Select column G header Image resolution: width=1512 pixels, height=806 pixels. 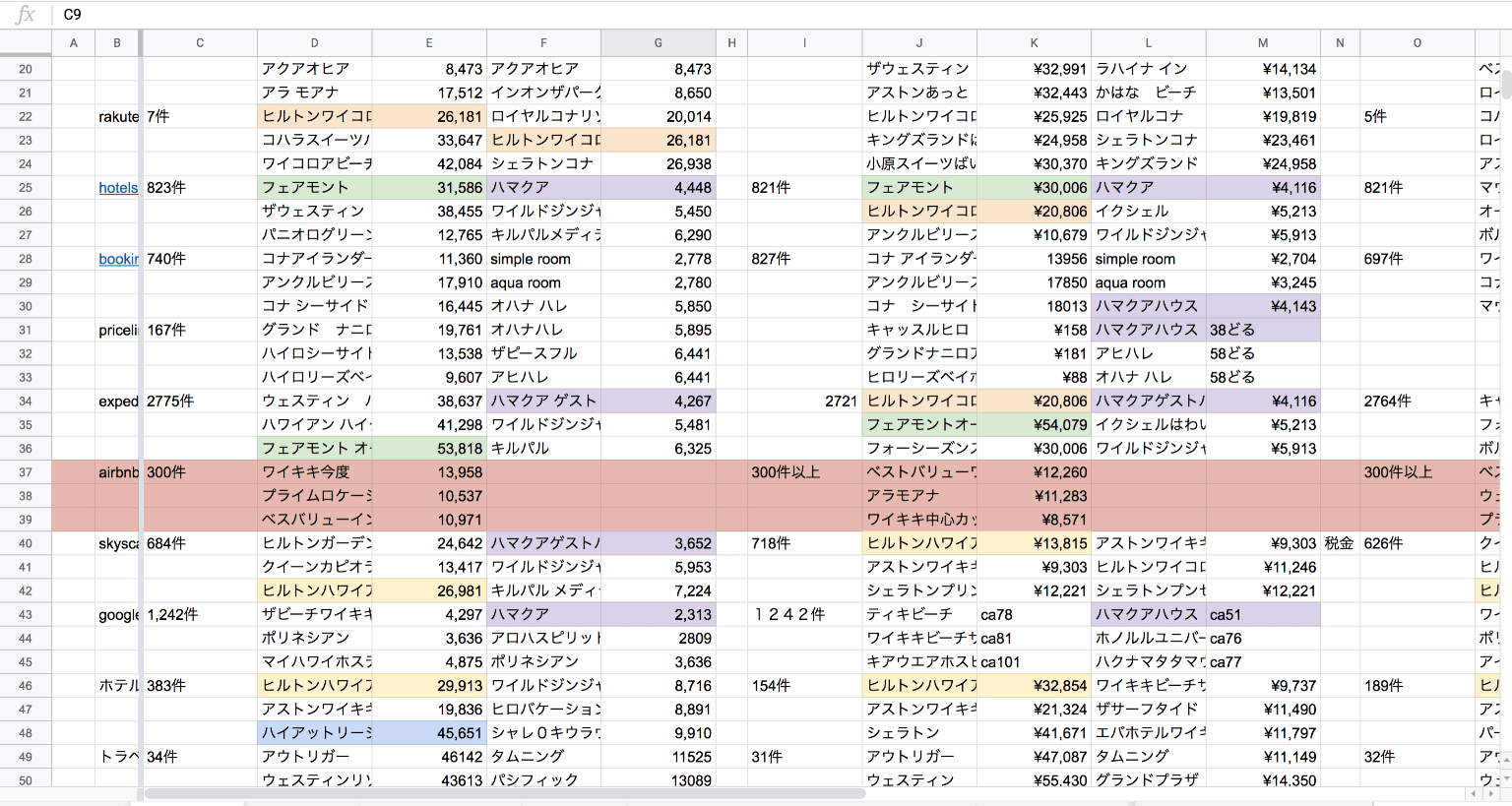pos(659,43)
